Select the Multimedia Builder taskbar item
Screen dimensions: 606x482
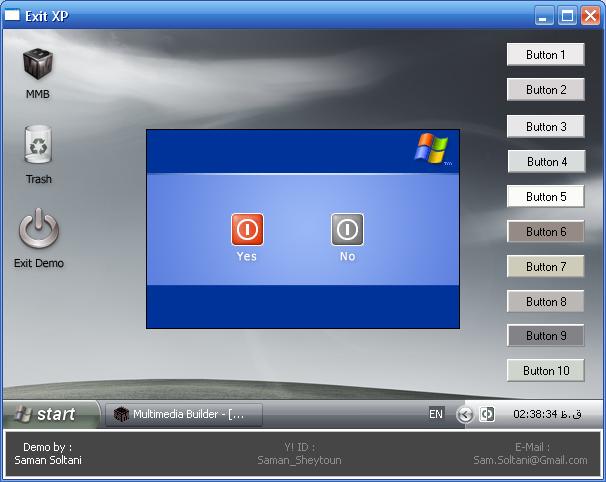click(184, 415)
